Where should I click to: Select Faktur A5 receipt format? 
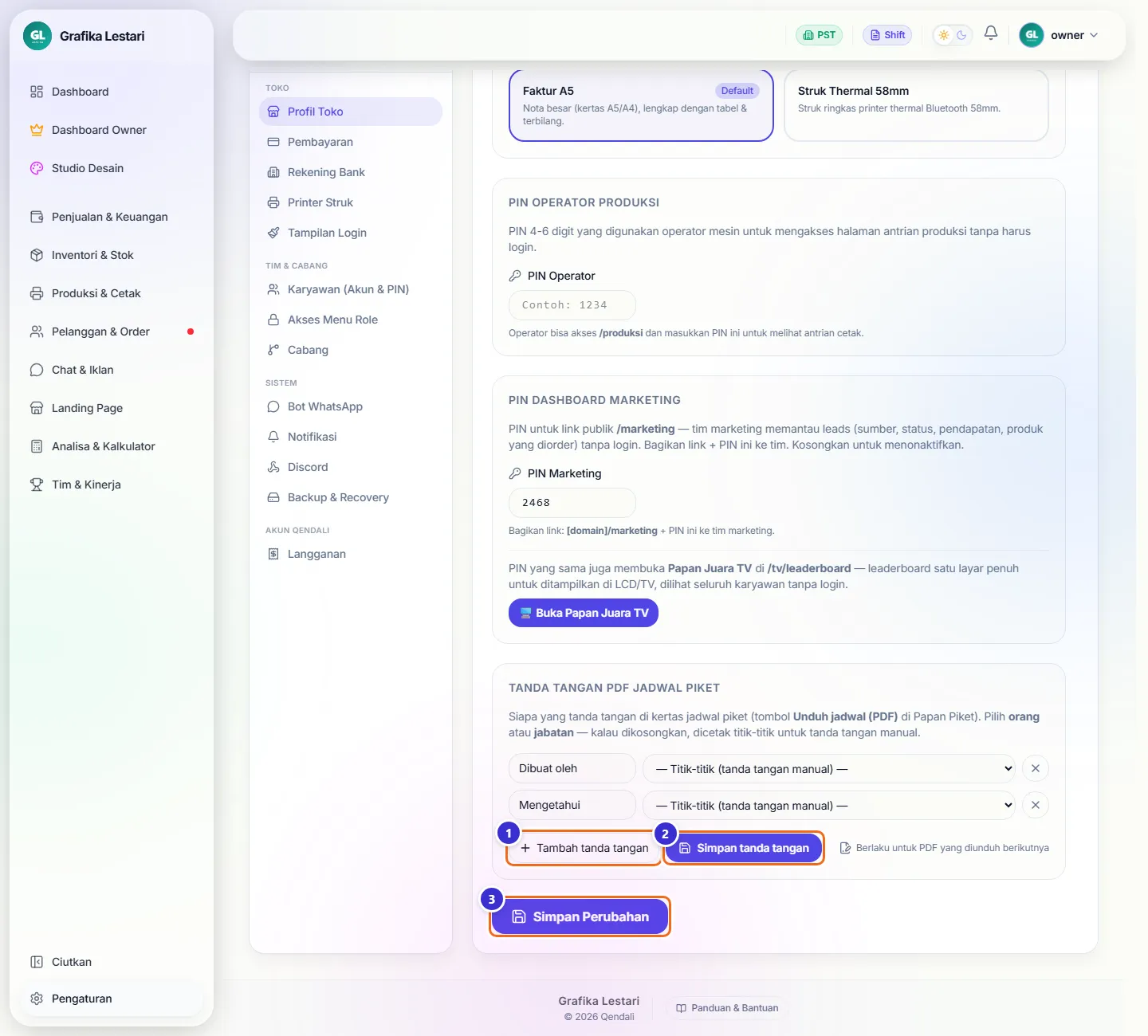tap(641, 105)
